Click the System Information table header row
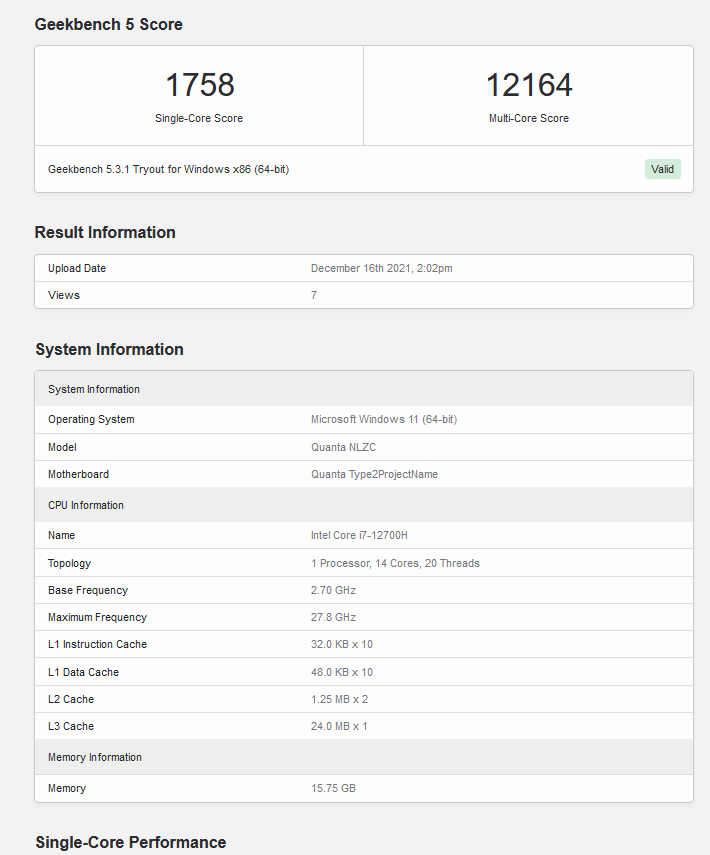Image resolution: width=710 pixels, height=855 pixels. 364,389
